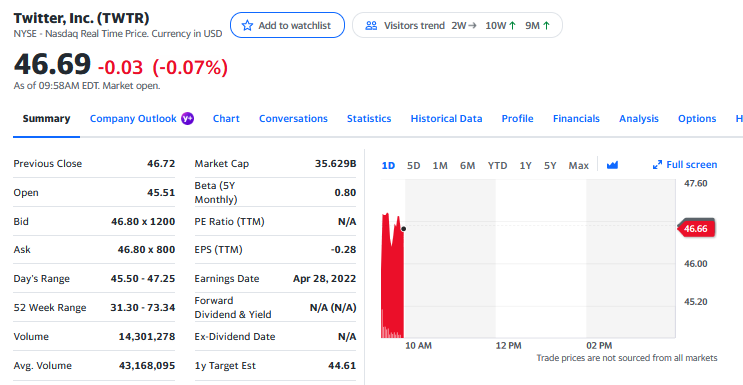Open the Company Outlook tab
Image resolution: width=743 pixels, height=385 pixels.
[133, 119]
